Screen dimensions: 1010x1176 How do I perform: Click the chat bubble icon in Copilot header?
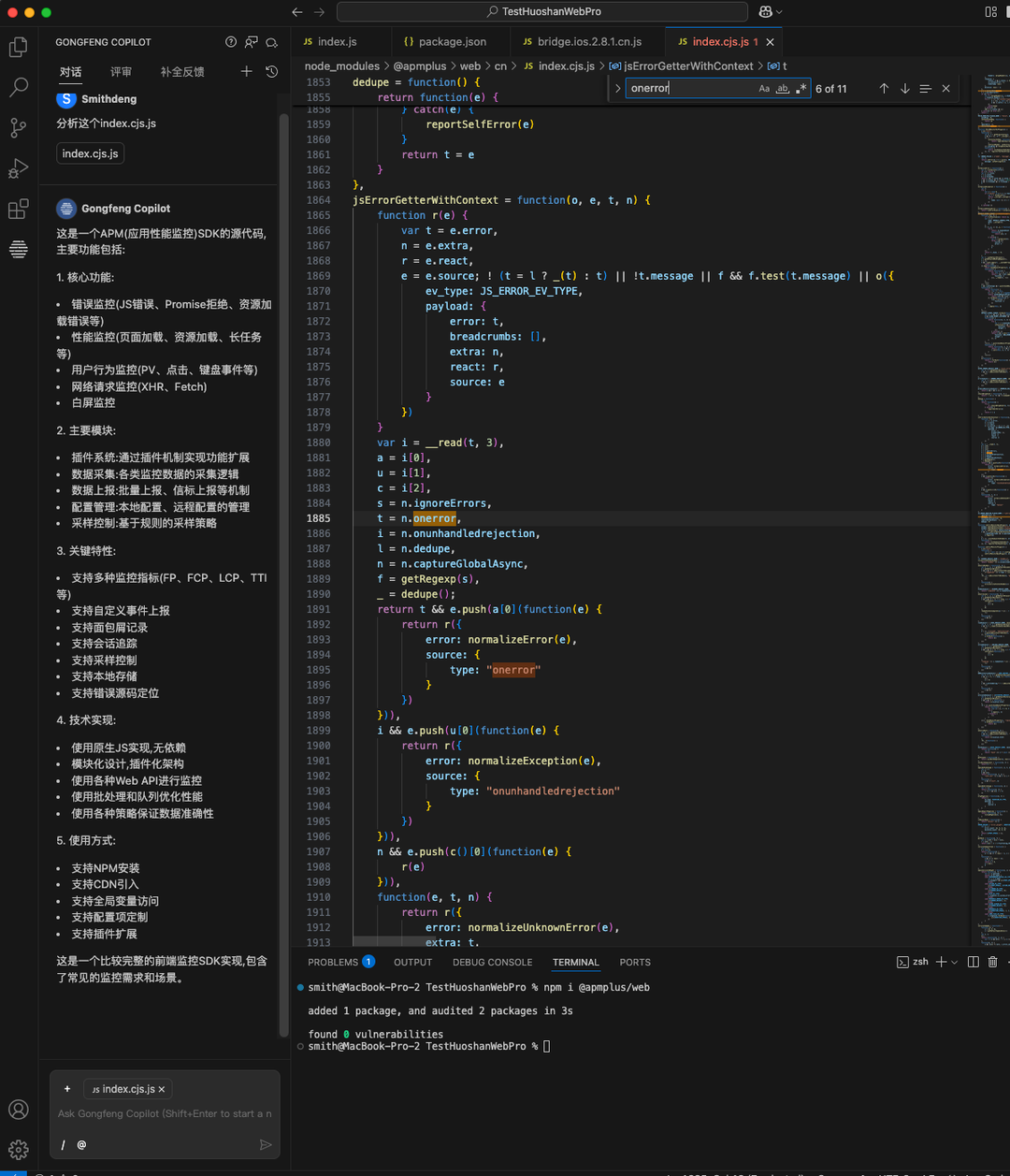(272, 42)
